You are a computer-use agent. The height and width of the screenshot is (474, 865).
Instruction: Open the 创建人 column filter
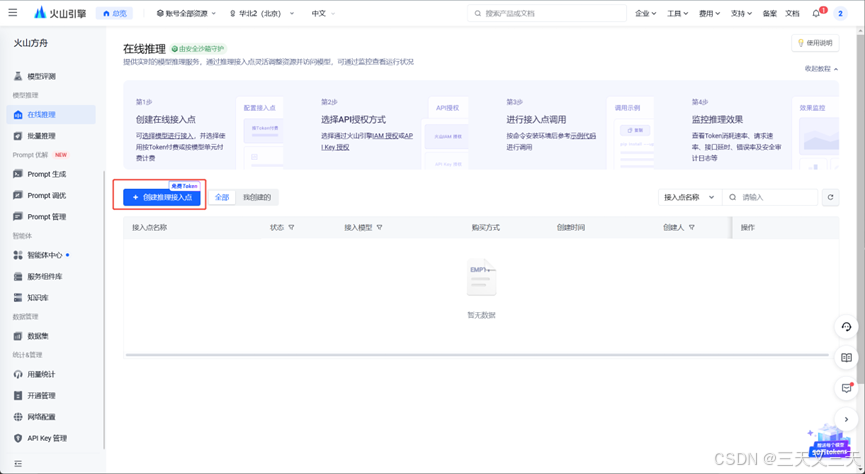click(692, 227)
